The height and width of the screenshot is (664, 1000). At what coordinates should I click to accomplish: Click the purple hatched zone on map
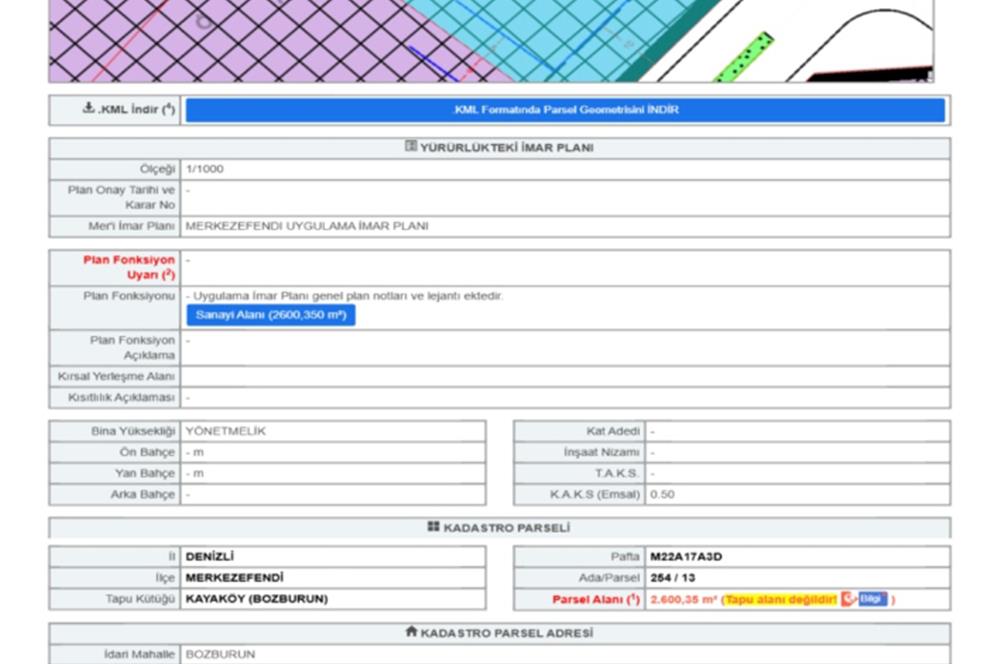(x=200, y=45)
